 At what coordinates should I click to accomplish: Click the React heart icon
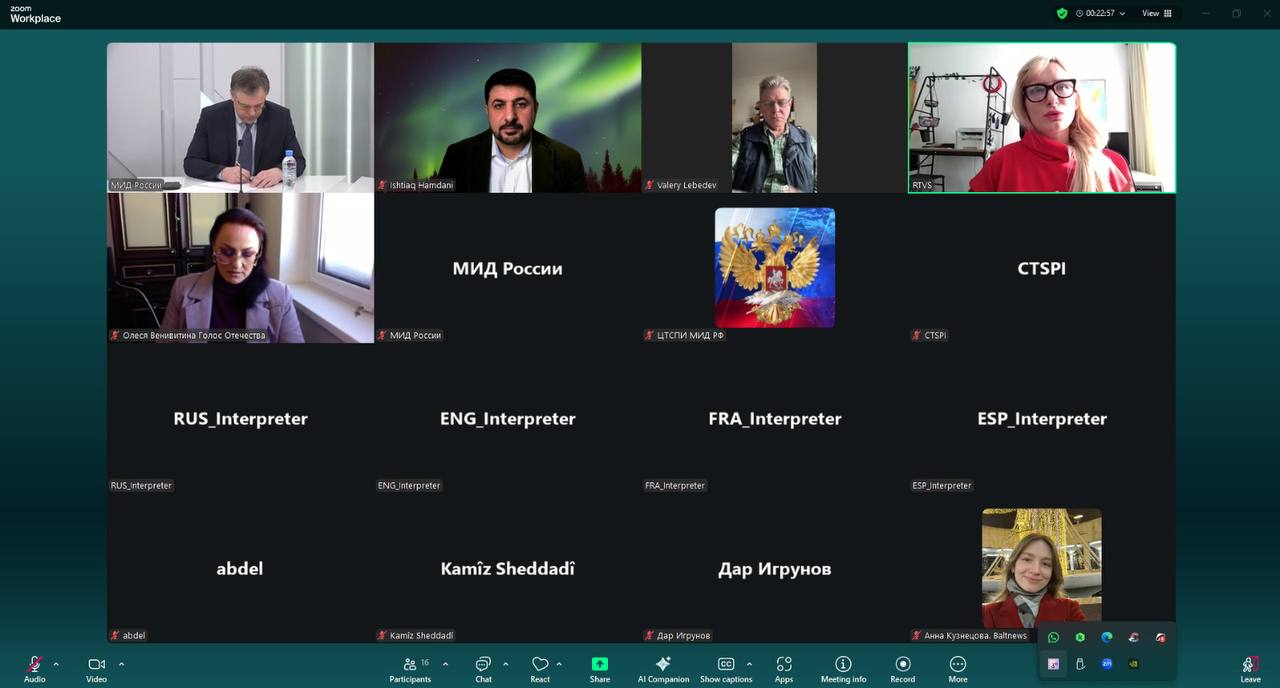540,665
